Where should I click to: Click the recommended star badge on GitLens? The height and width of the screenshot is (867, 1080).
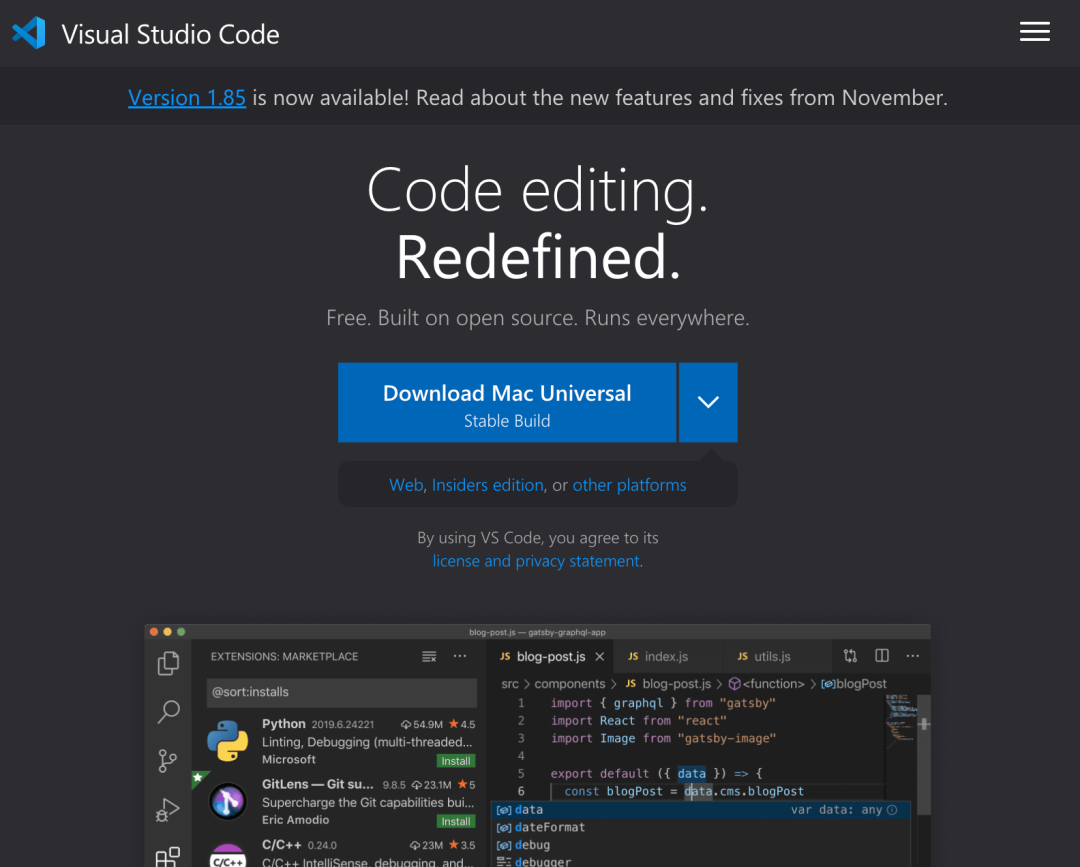tap(198, 777)
